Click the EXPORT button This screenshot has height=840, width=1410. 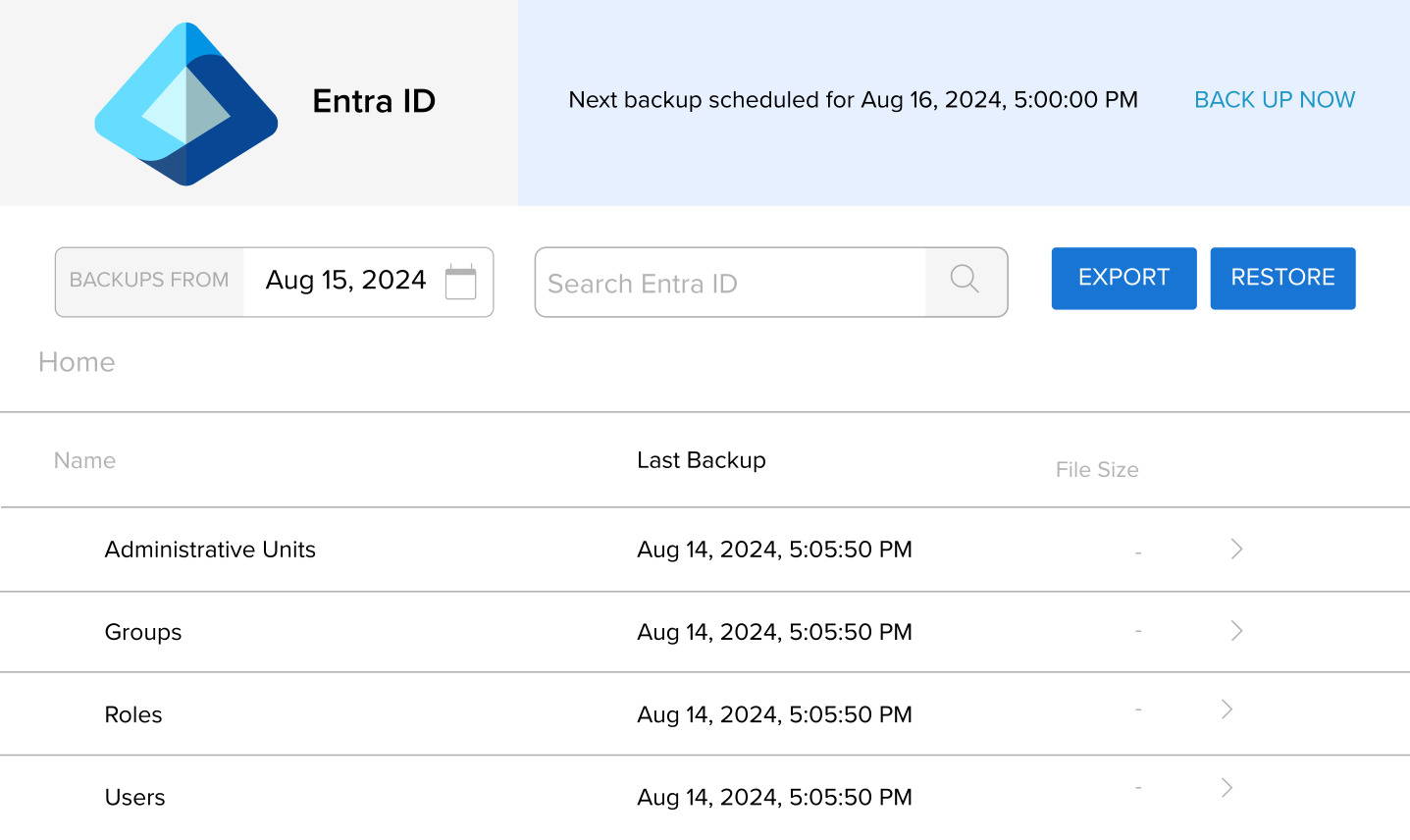[1124, 278]
